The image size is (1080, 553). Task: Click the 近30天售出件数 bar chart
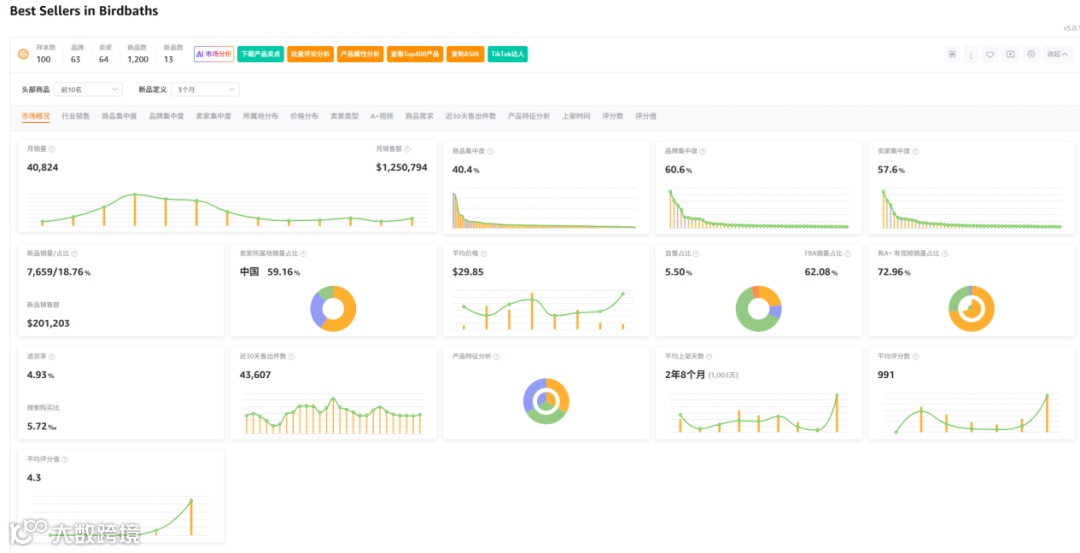tap(333, 415)
